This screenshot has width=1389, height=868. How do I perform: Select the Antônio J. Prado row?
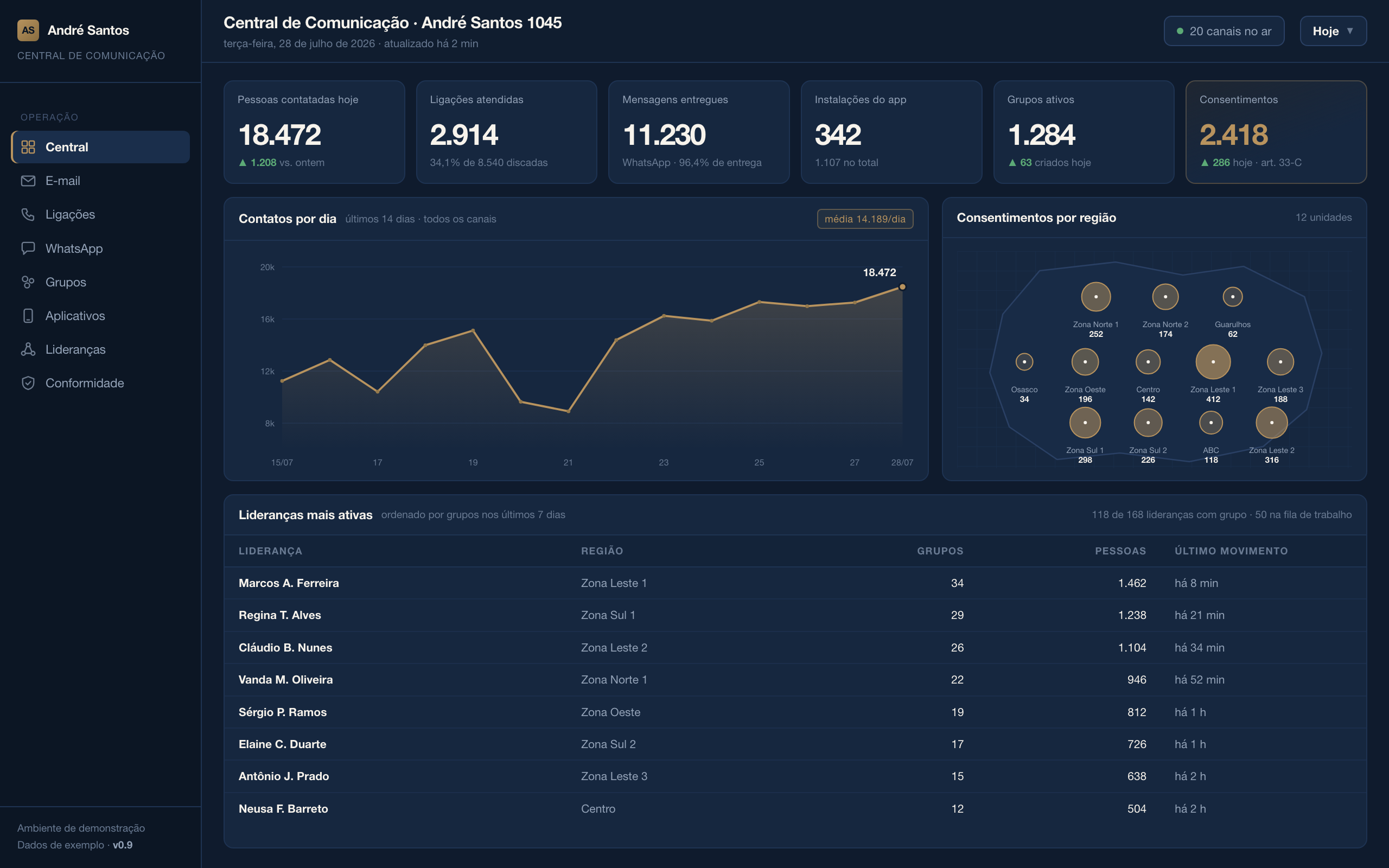[795, 777]
